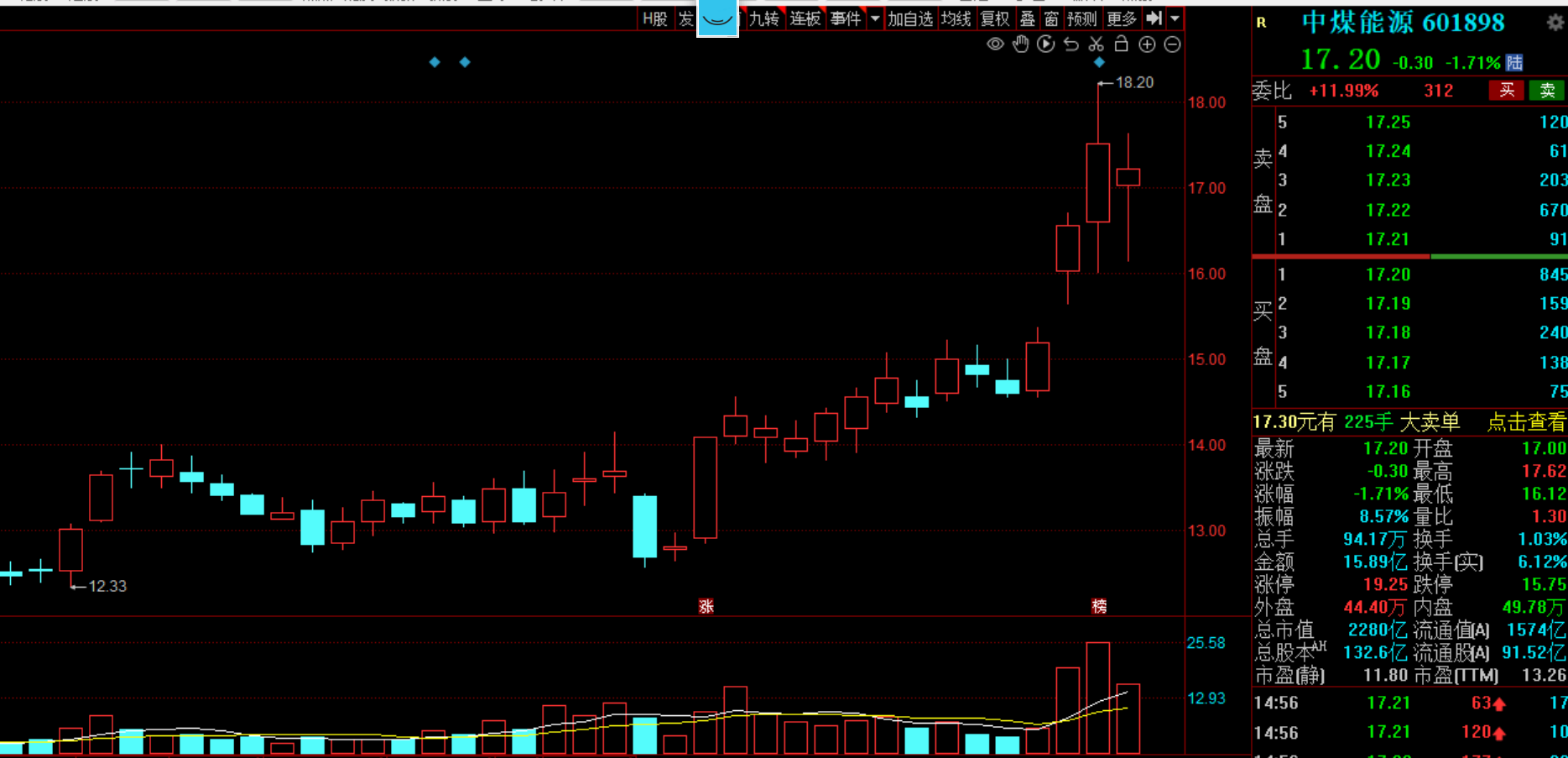
Task: Click the 17.30元有 225手 大卖单 alert
Action: 1357,422
